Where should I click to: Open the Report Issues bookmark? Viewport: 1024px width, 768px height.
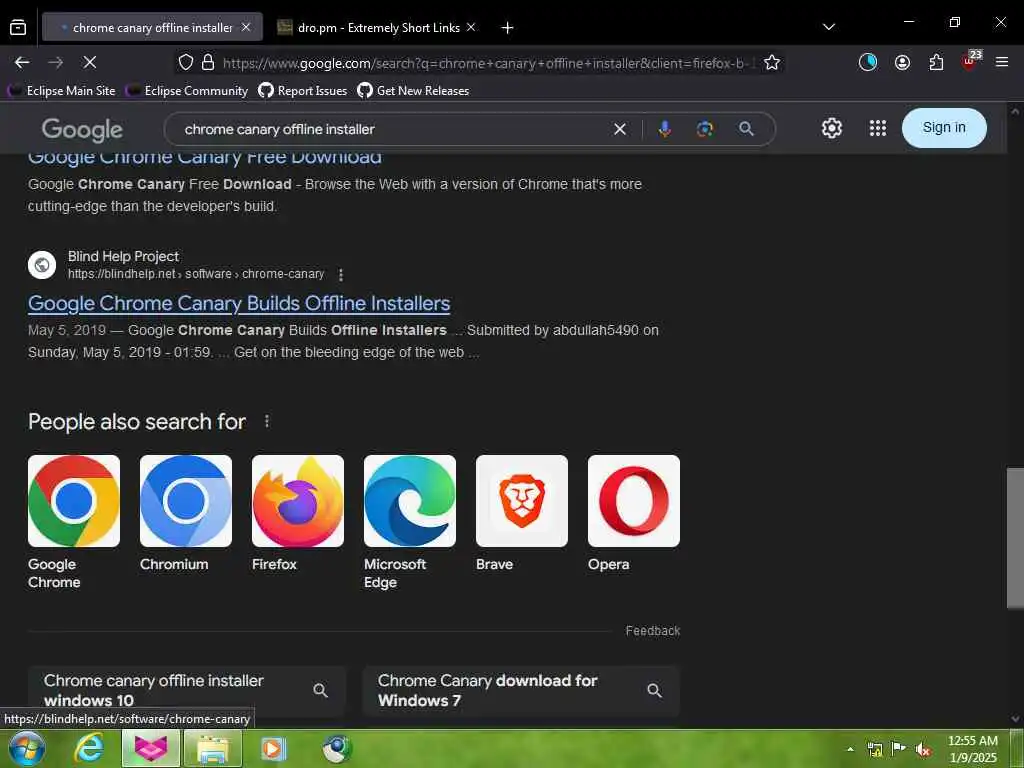point(303,91)
